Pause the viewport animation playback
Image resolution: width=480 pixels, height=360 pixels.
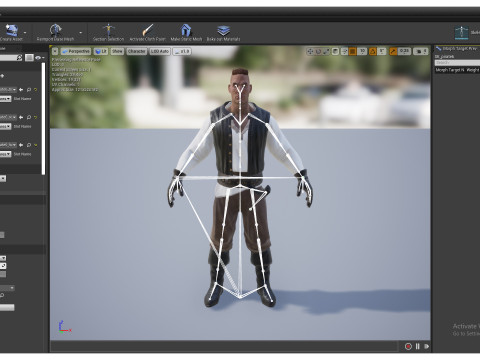point(417,347)
